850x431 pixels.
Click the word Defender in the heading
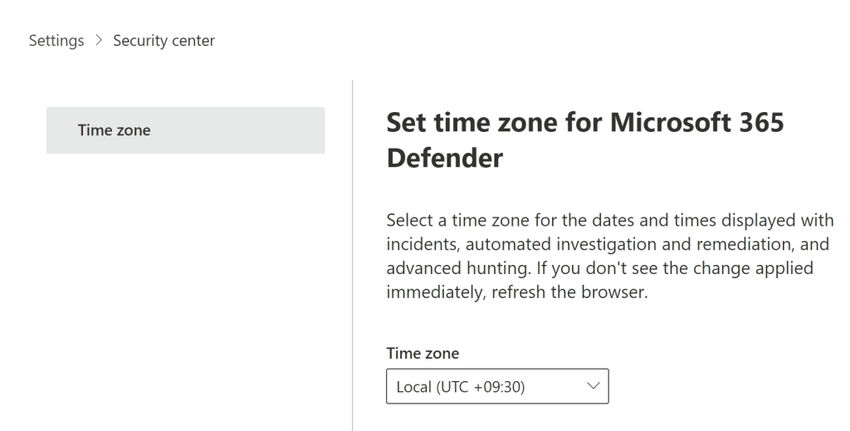(x=444, y=158)
